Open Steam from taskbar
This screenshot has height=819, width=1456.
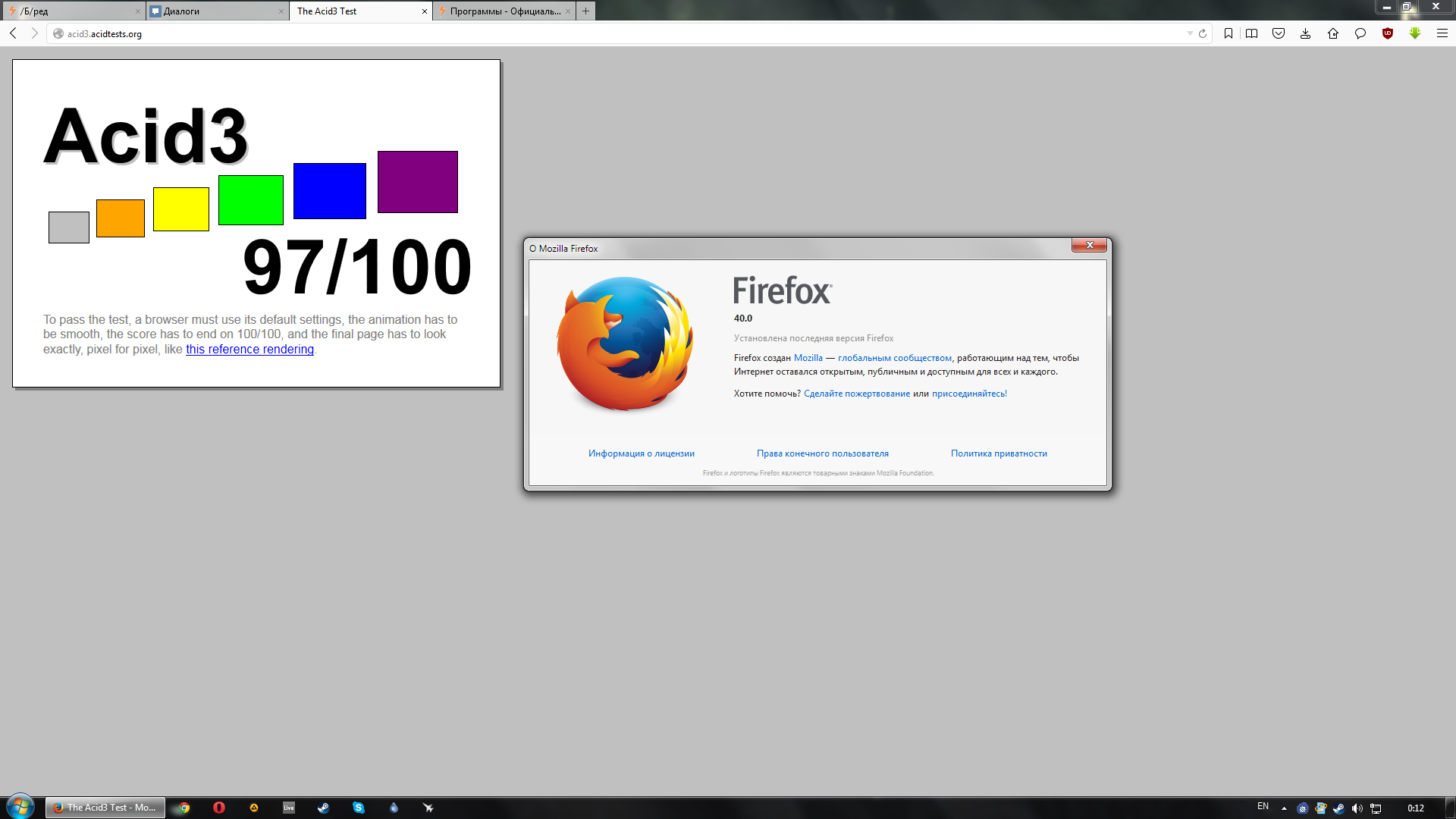pyautogui.click(x=324, y=808)
